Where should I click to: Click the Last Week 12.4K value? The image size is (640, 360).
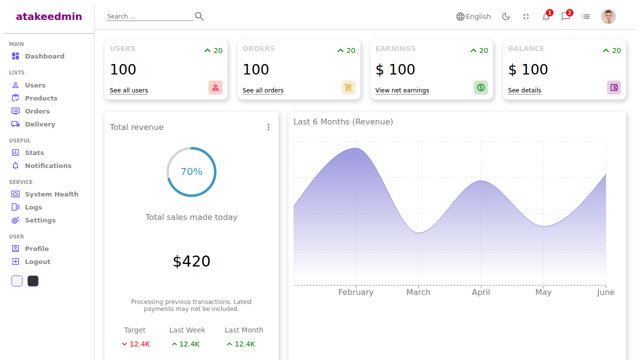click(186, 344)
